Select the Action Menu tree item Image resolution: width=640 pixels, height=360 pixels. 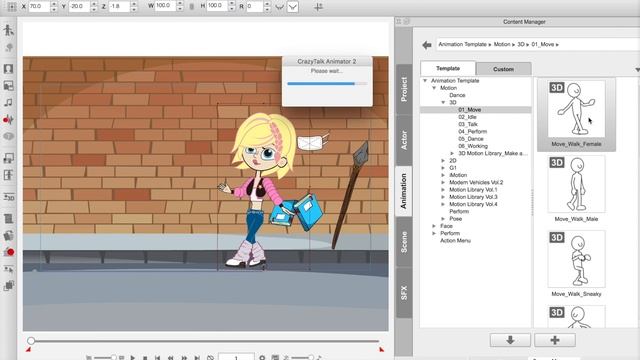click(x=455, y=241)
